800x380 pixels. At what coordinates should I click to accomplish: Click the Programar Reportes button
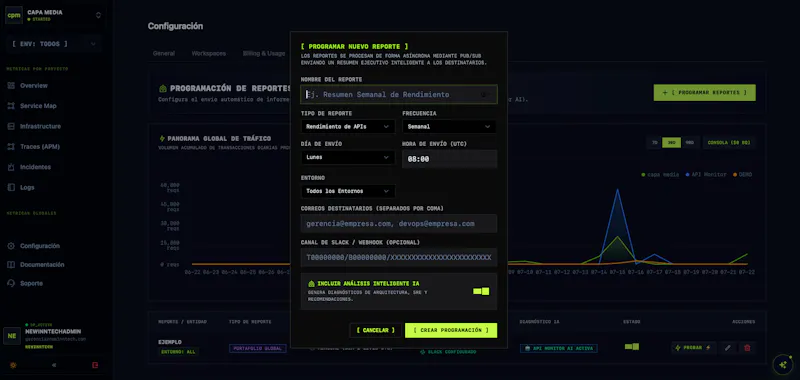click(705, 93)
